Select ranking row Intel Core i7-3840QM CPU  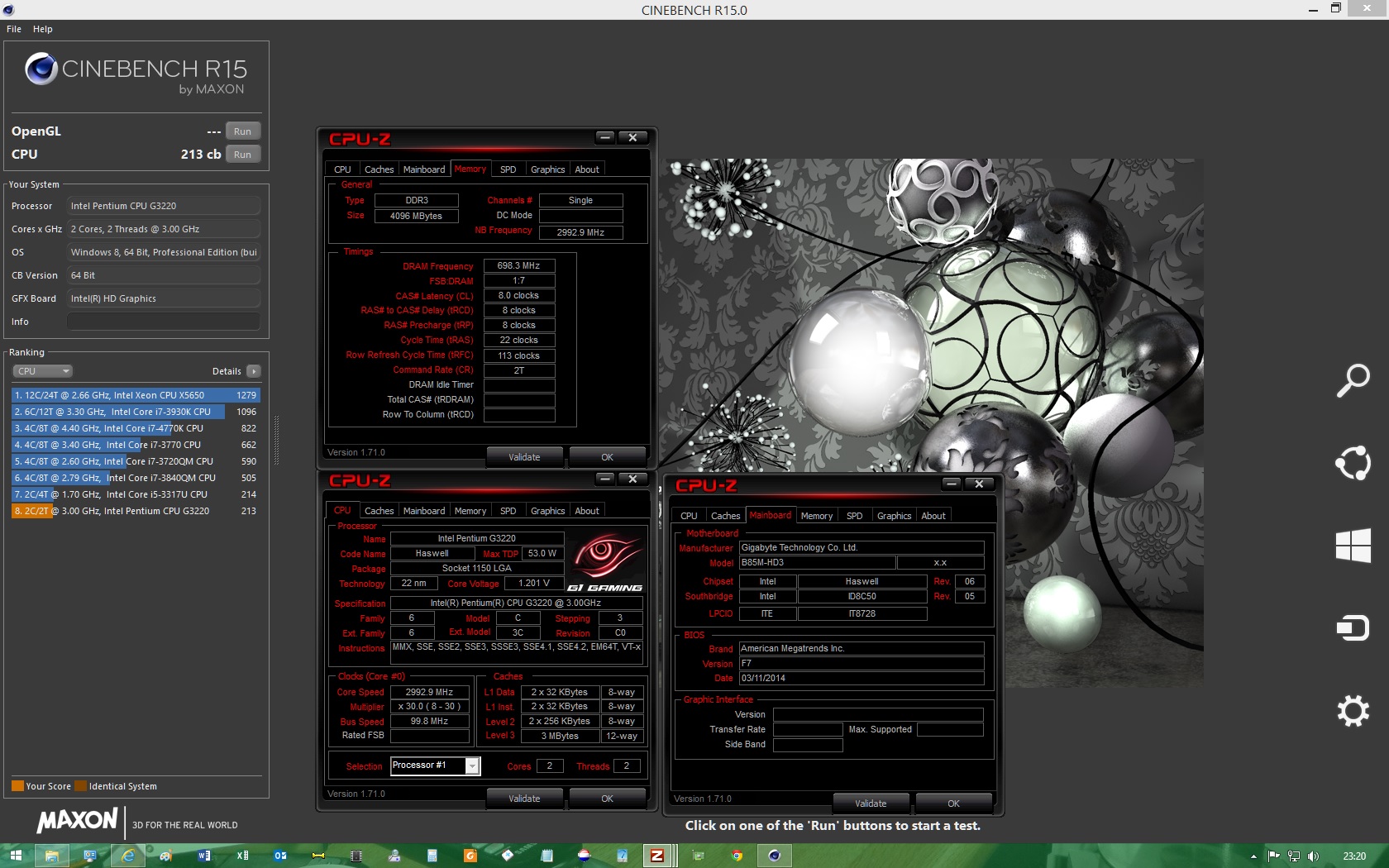pyautogui.click(x=136, y=478)
